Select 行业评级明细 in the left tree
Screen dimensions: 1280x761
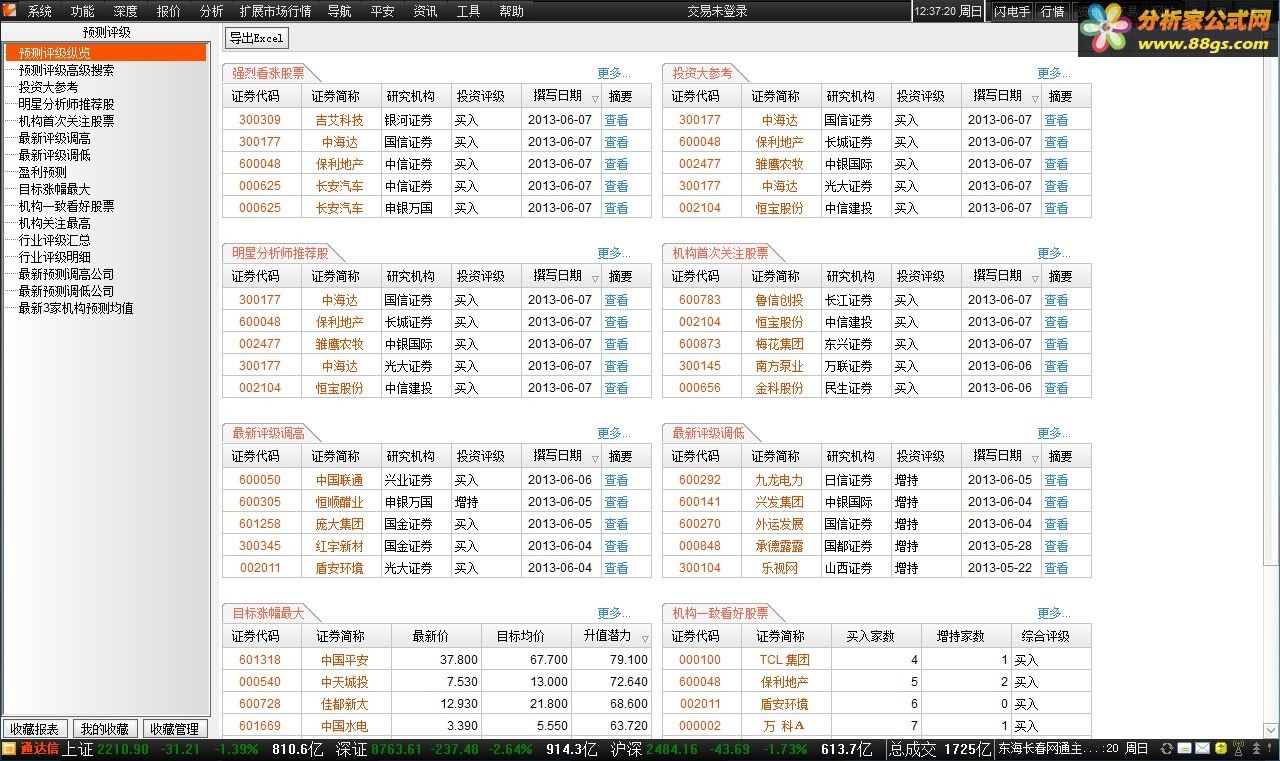point(54,257)
